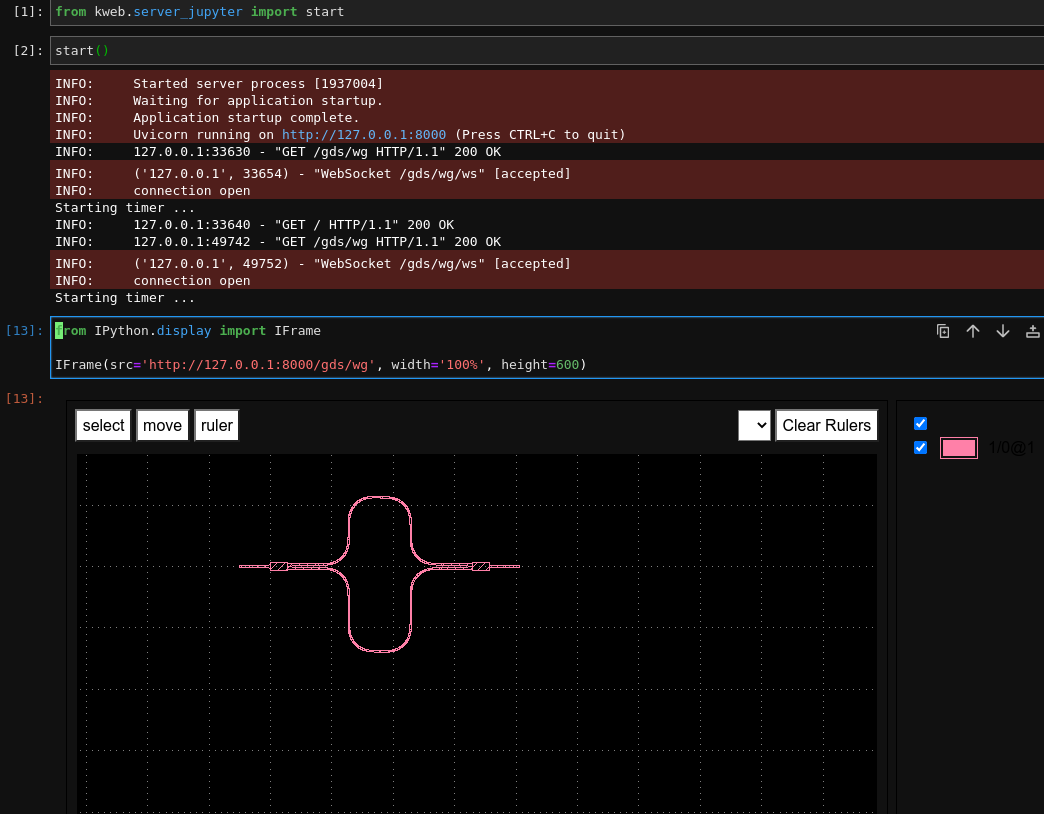Click the duplicate cell icon

[943, 331]
